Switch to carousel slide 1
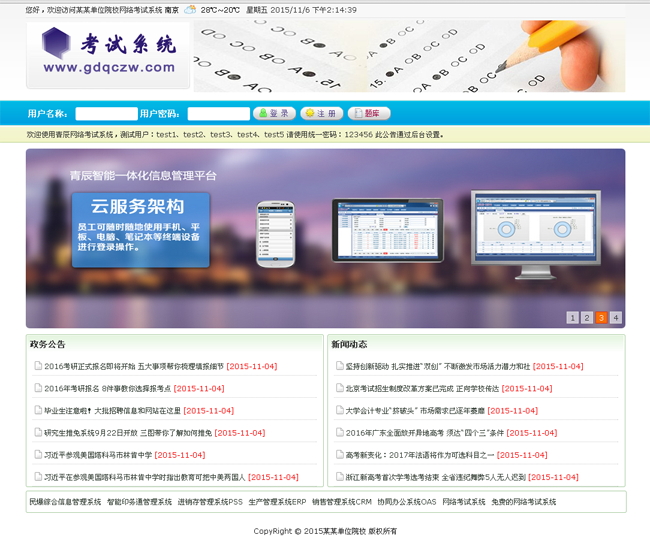650x544 pixels. (x=572, y=318)
